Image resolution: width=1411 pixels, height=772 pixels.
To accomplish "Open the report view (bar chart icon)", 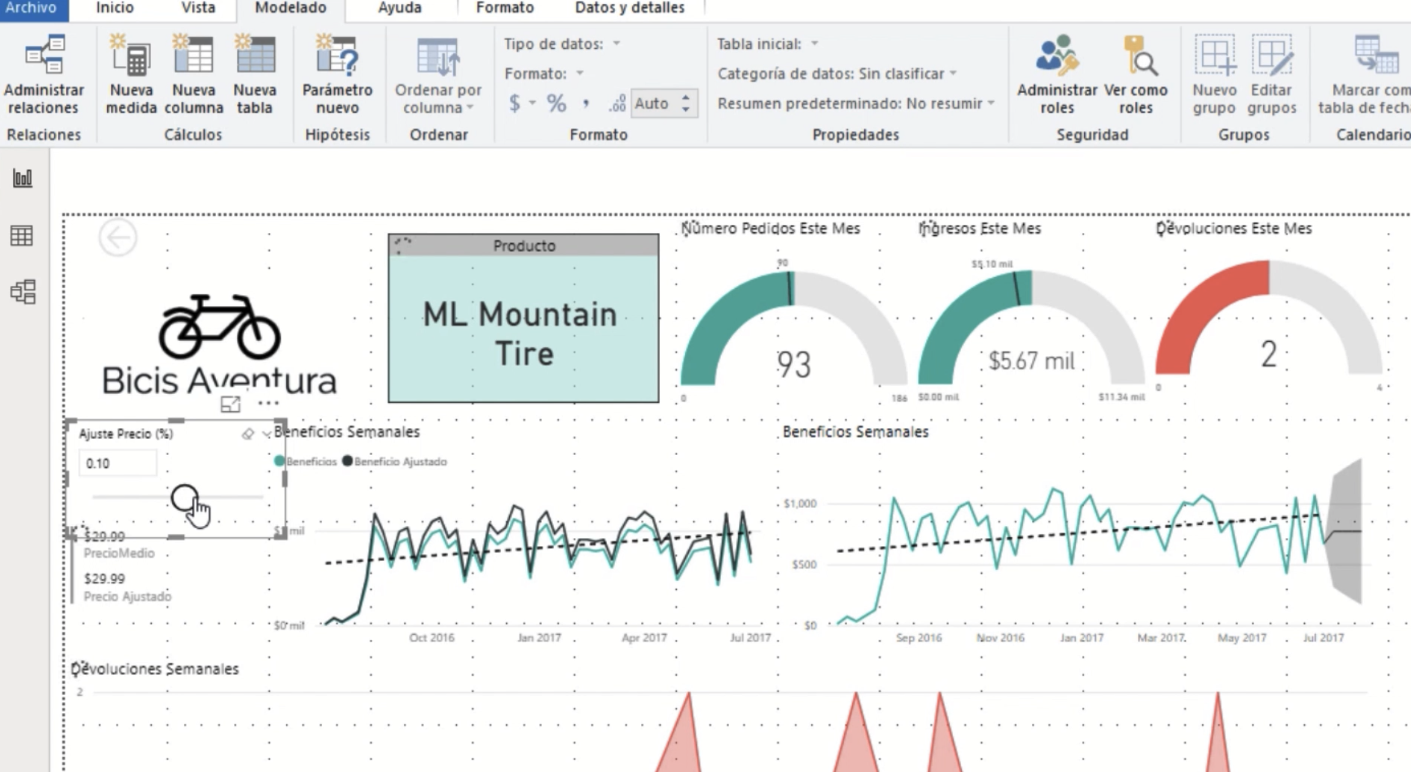I will (22, 177).
